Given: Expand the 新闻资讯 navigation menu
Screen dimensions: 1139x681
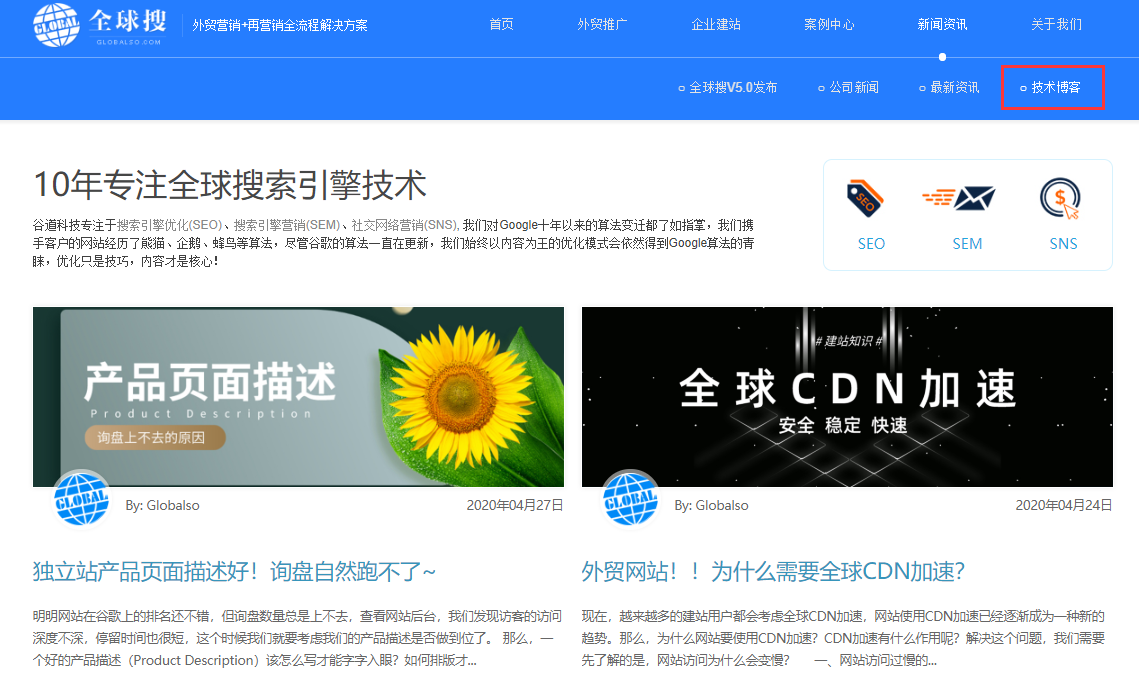Looking at the screenshot, I should click(x=942, y=24).
